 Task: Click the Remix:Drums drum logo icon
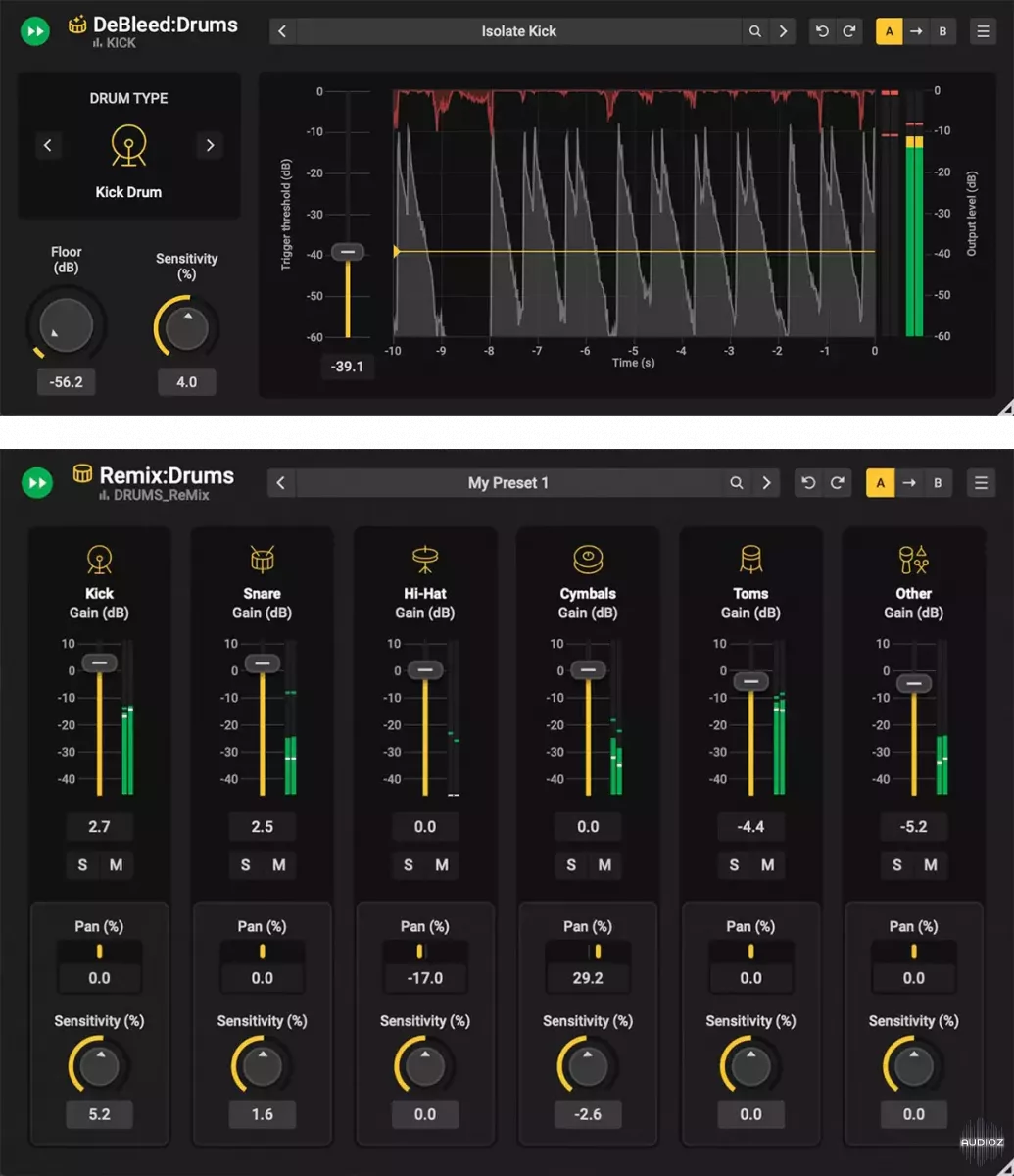tap(83, 474)
